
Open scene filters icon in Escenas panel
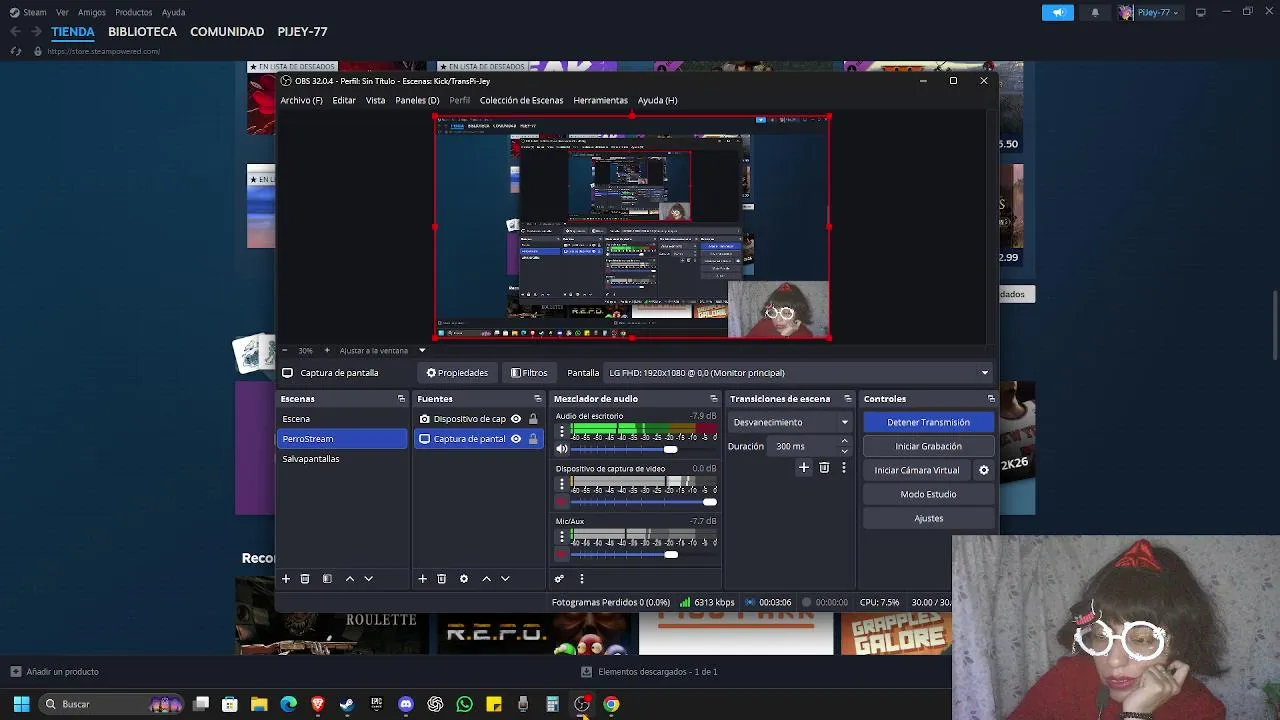coord(327,579)
